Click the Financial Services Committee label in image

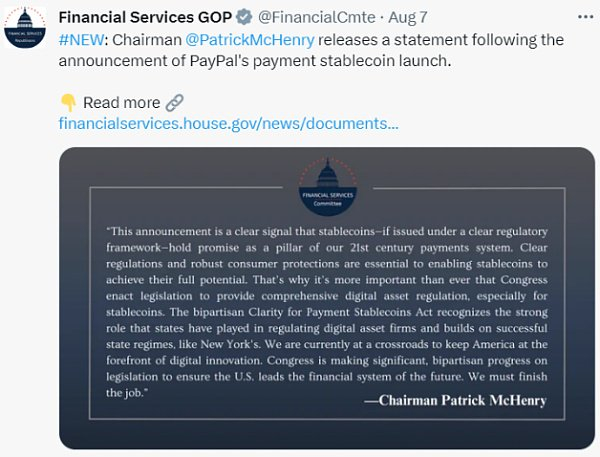328,197
